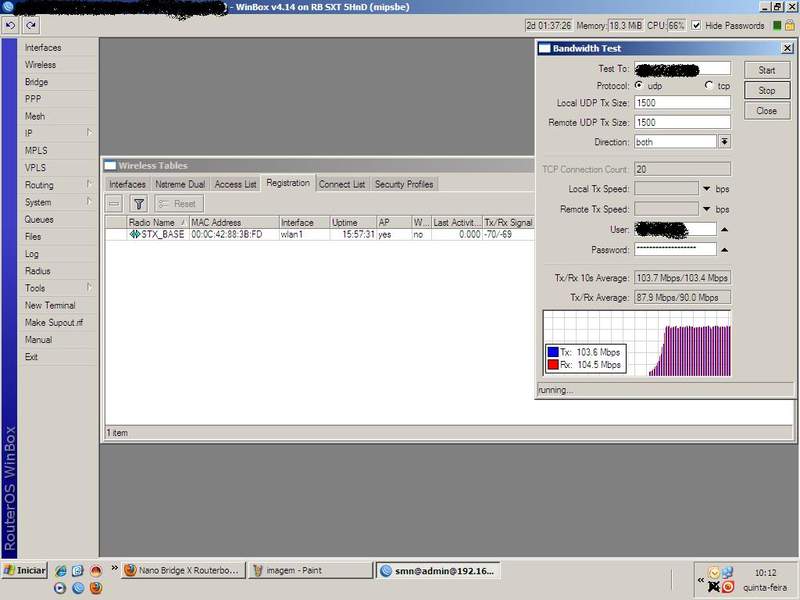Expand hidden tray icons chevron
800x600 pixels.
(701, 580)
